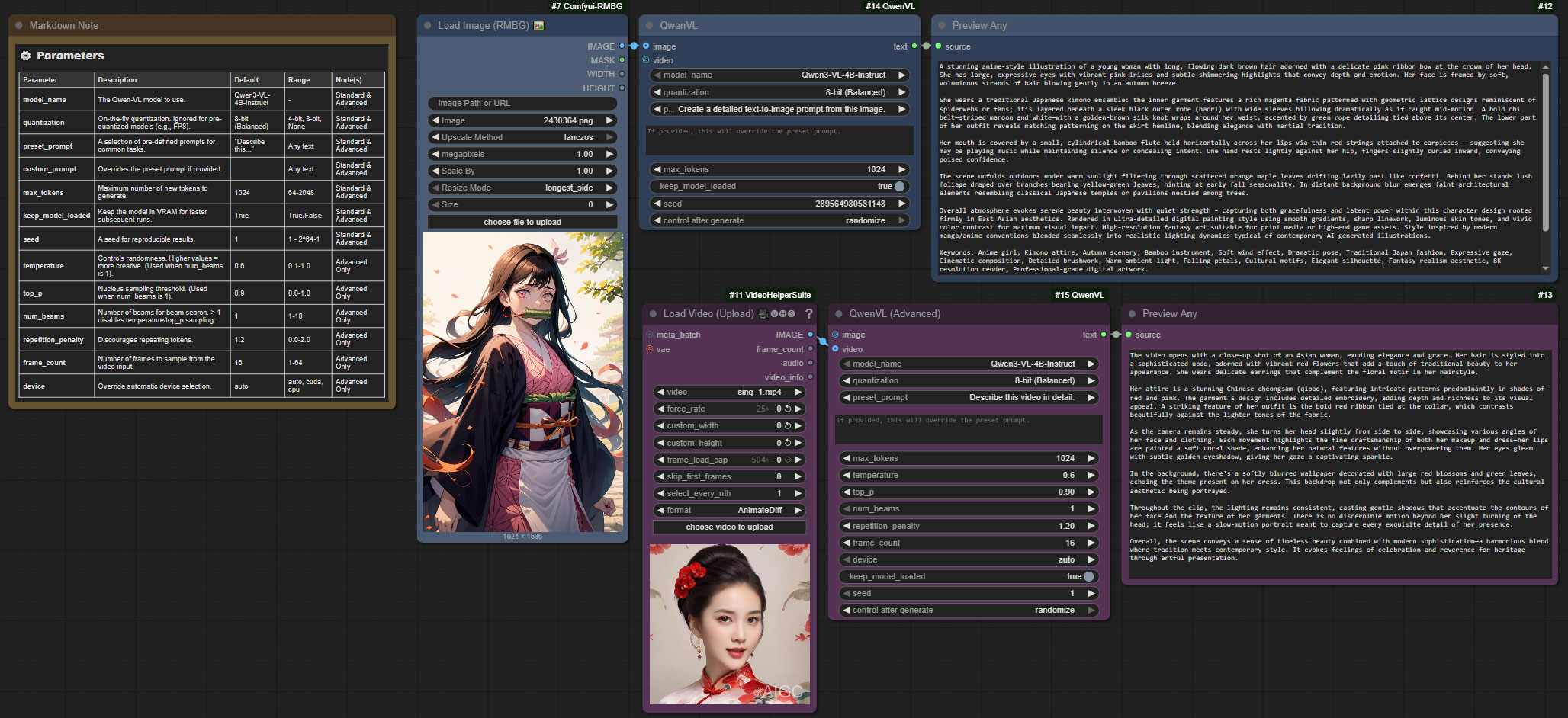Click the gear icon next to Parameters heading
Viewport: 1568px width, 718px height.
pos(25,56)
